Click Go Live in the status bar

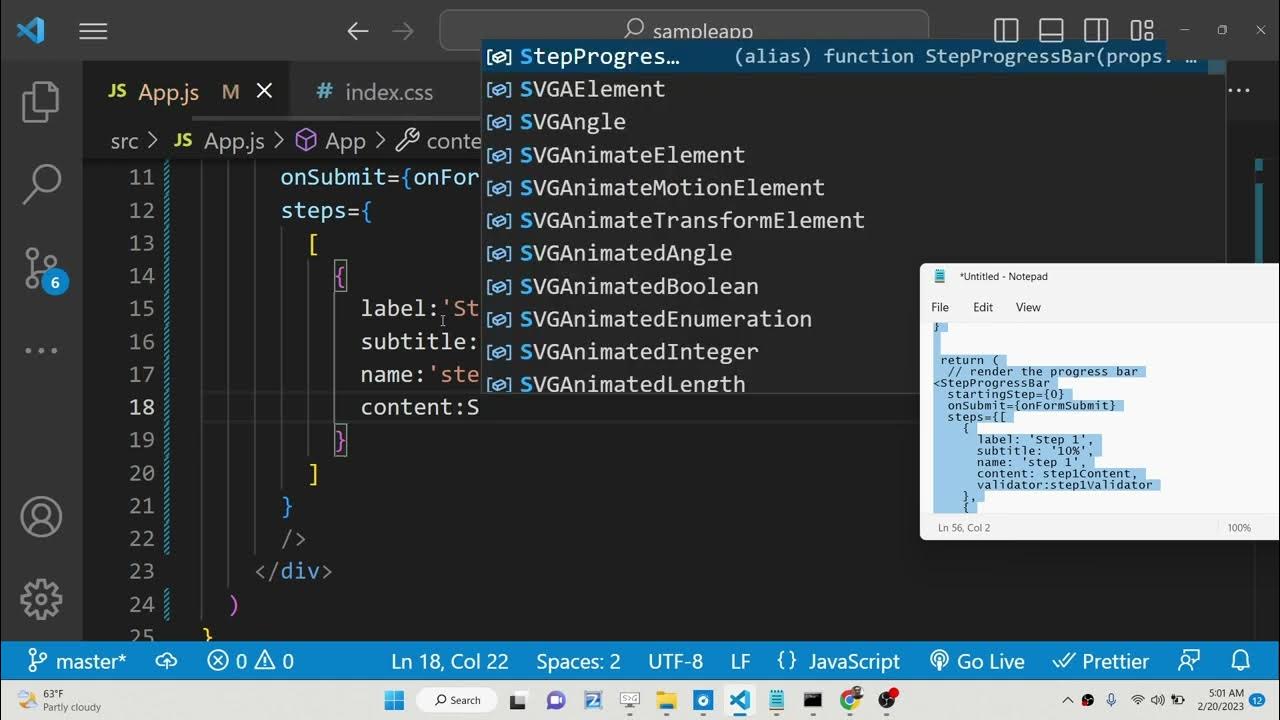(977, 661)
